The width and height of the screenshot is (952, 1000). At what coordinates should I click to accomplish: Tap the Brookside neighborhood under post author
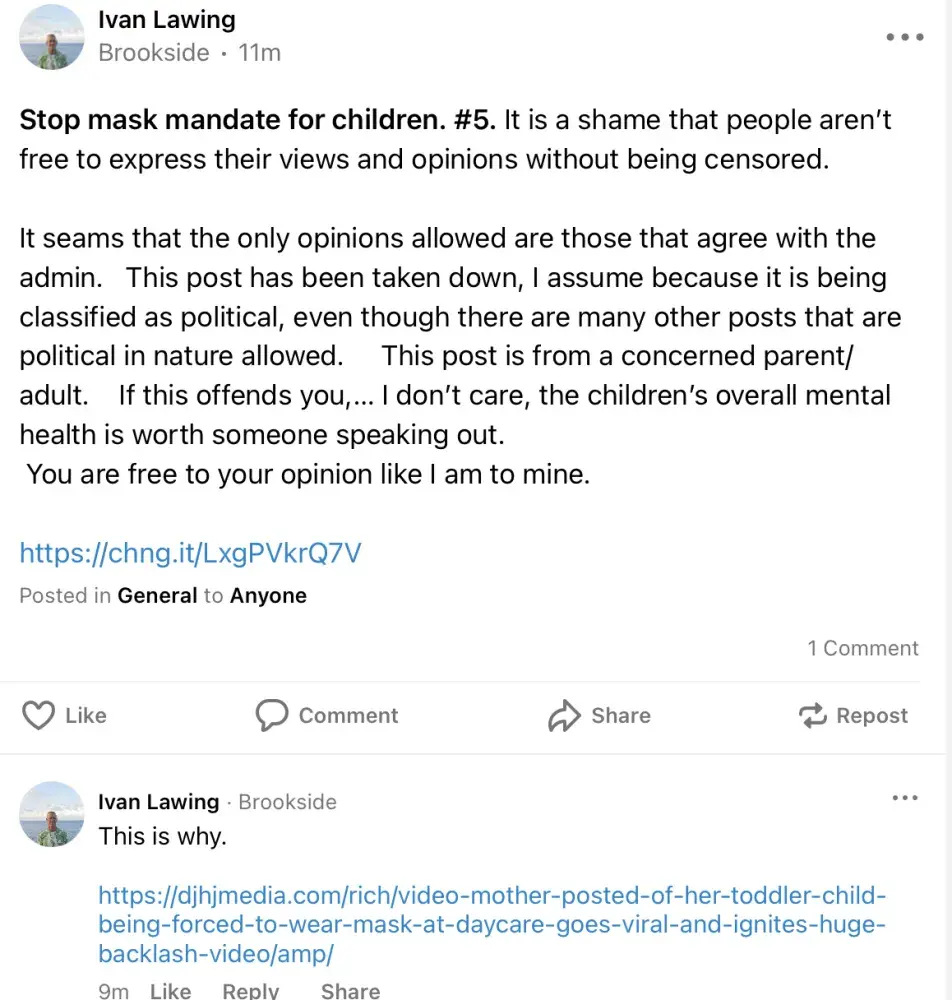point(154,53)
